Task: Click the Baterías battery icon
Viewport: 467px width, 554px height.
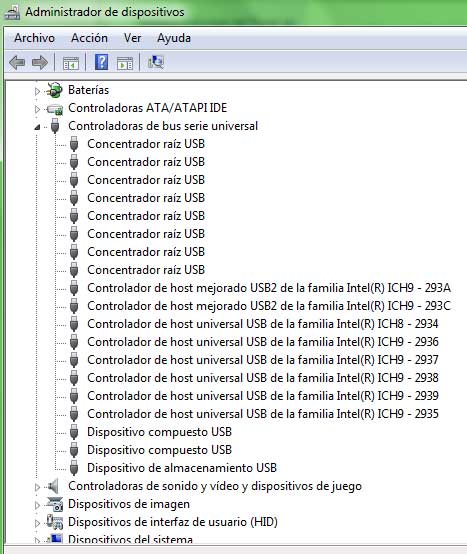Action: (x=55, y=90)
